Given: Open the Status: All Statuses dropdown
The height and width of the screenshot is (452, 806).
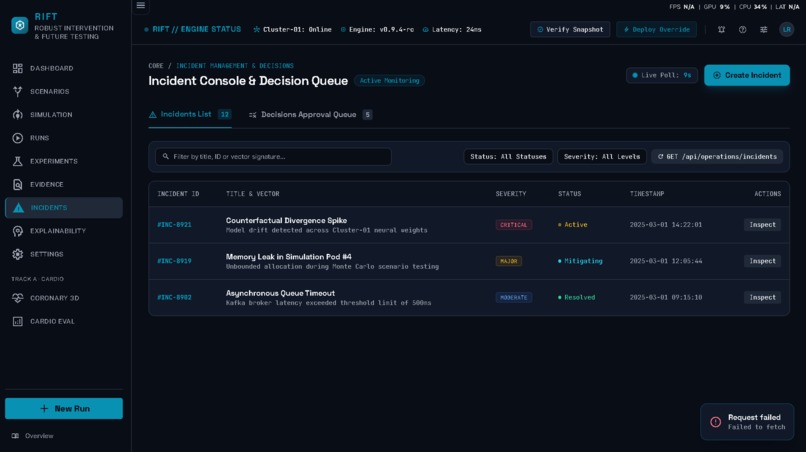Looking at the screenshot, I should coord(508,157).
